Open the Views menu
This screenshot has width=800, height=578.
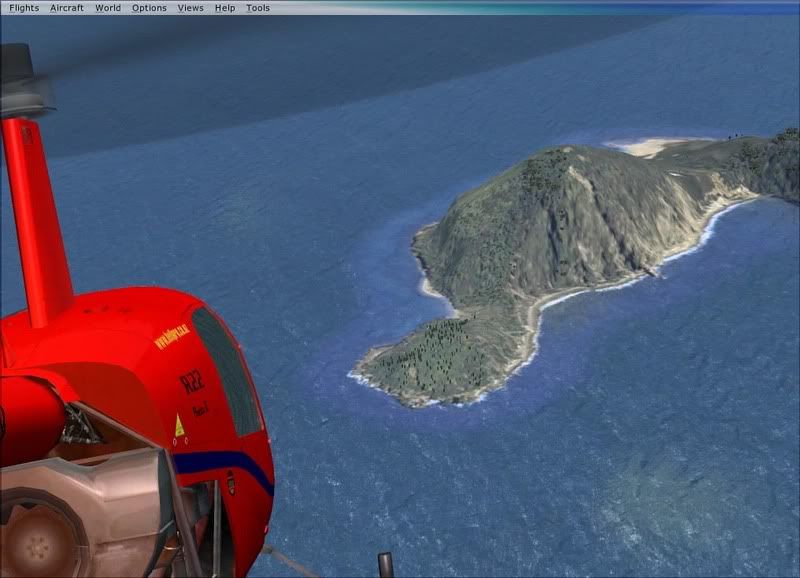click(x=190, y=8)
